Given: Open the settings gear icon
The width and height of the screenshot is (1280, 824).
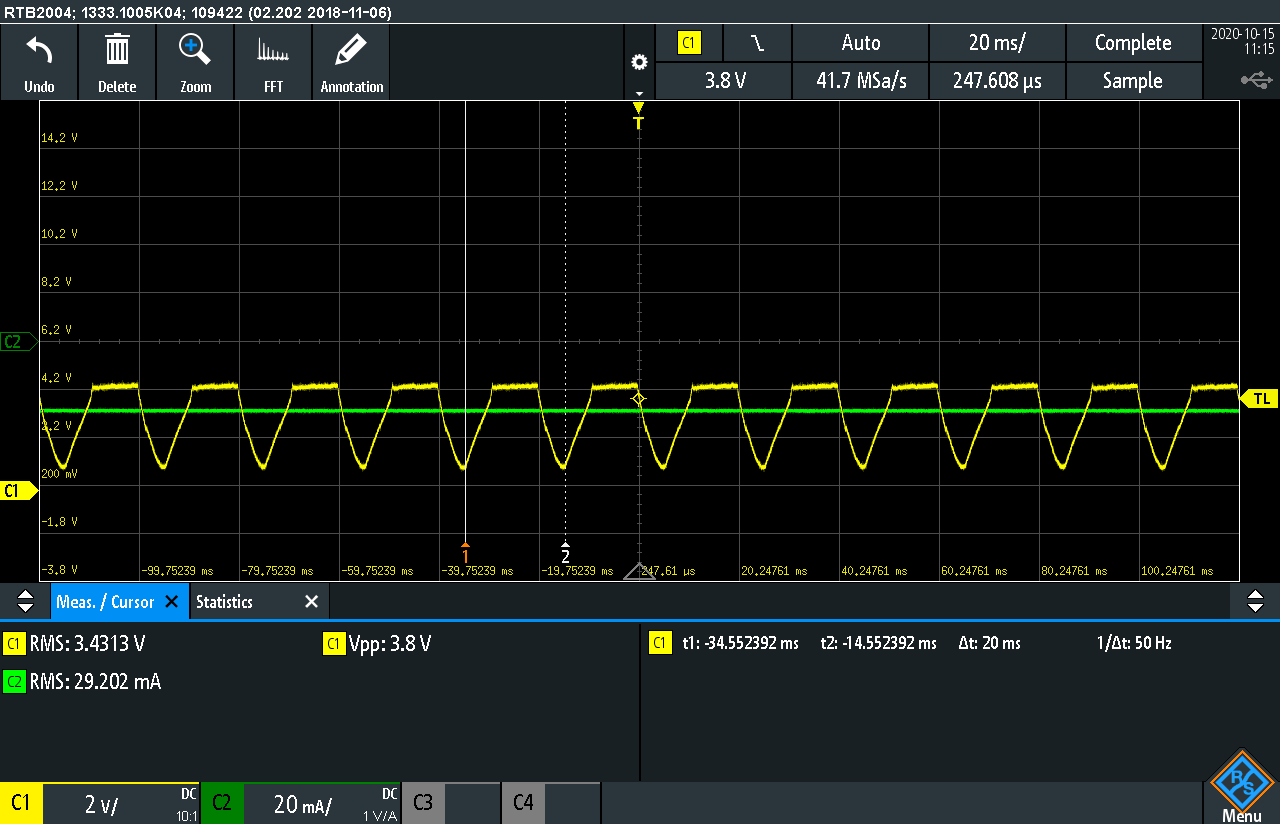Looking at the screenshot, I should click(639, 62).
